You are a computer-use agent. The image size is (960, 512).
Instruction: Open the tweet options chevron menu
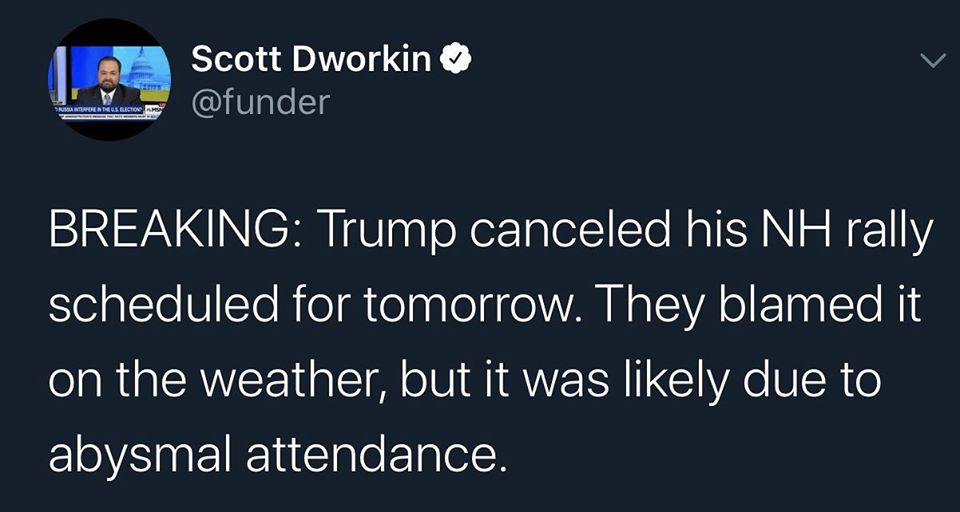click(933, 60)
